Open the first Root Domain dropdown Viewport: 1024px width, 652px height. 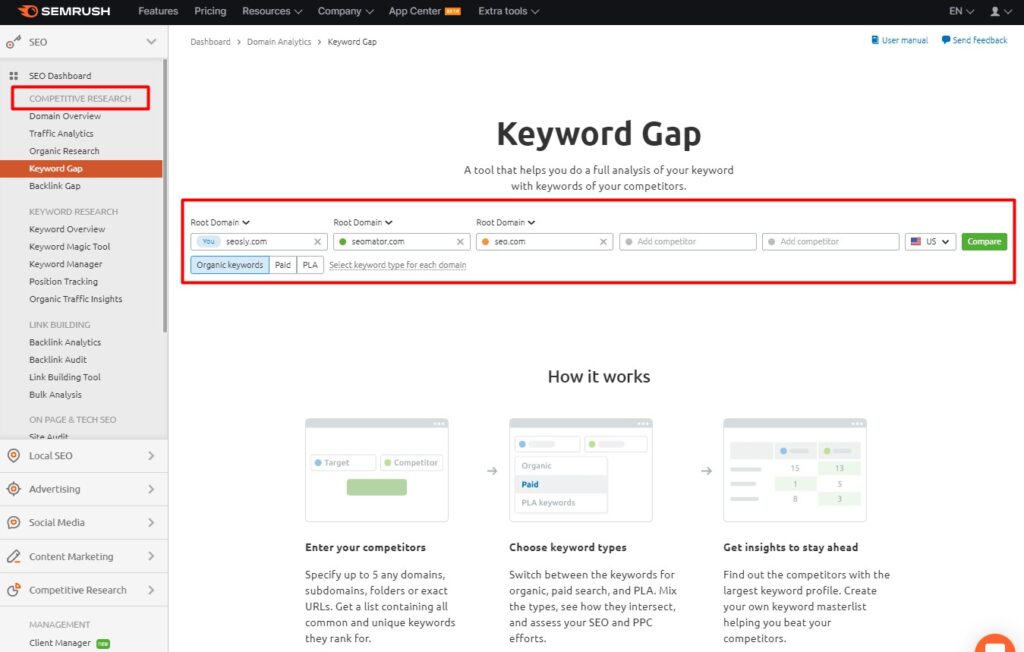point(220,222)
